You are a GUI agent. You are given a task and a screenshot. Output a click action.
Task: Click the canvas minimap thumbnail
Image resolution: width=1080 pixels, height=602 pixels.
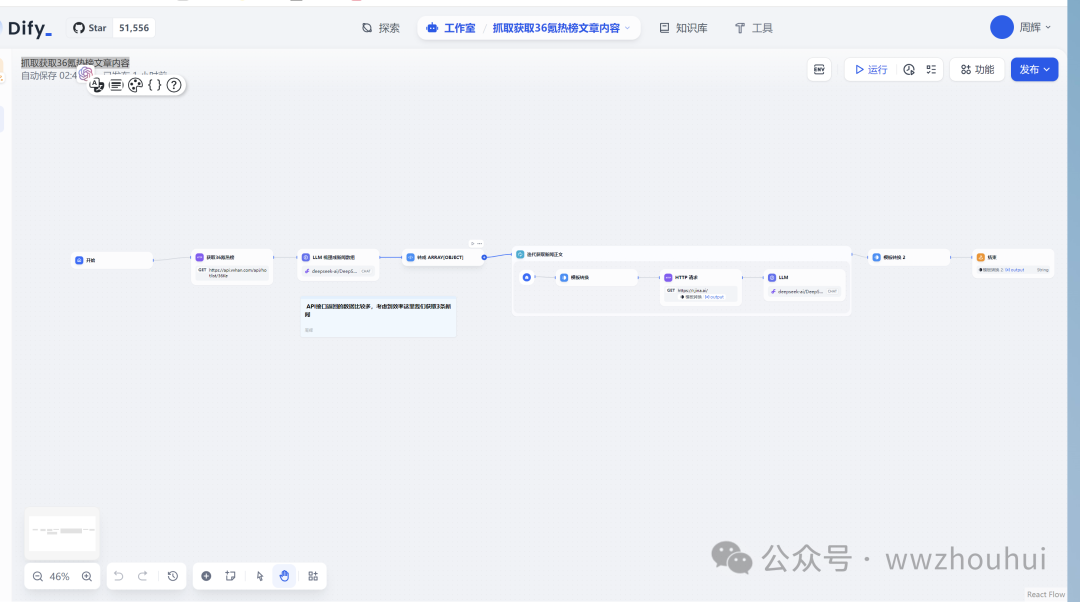(x=62, y=533)
